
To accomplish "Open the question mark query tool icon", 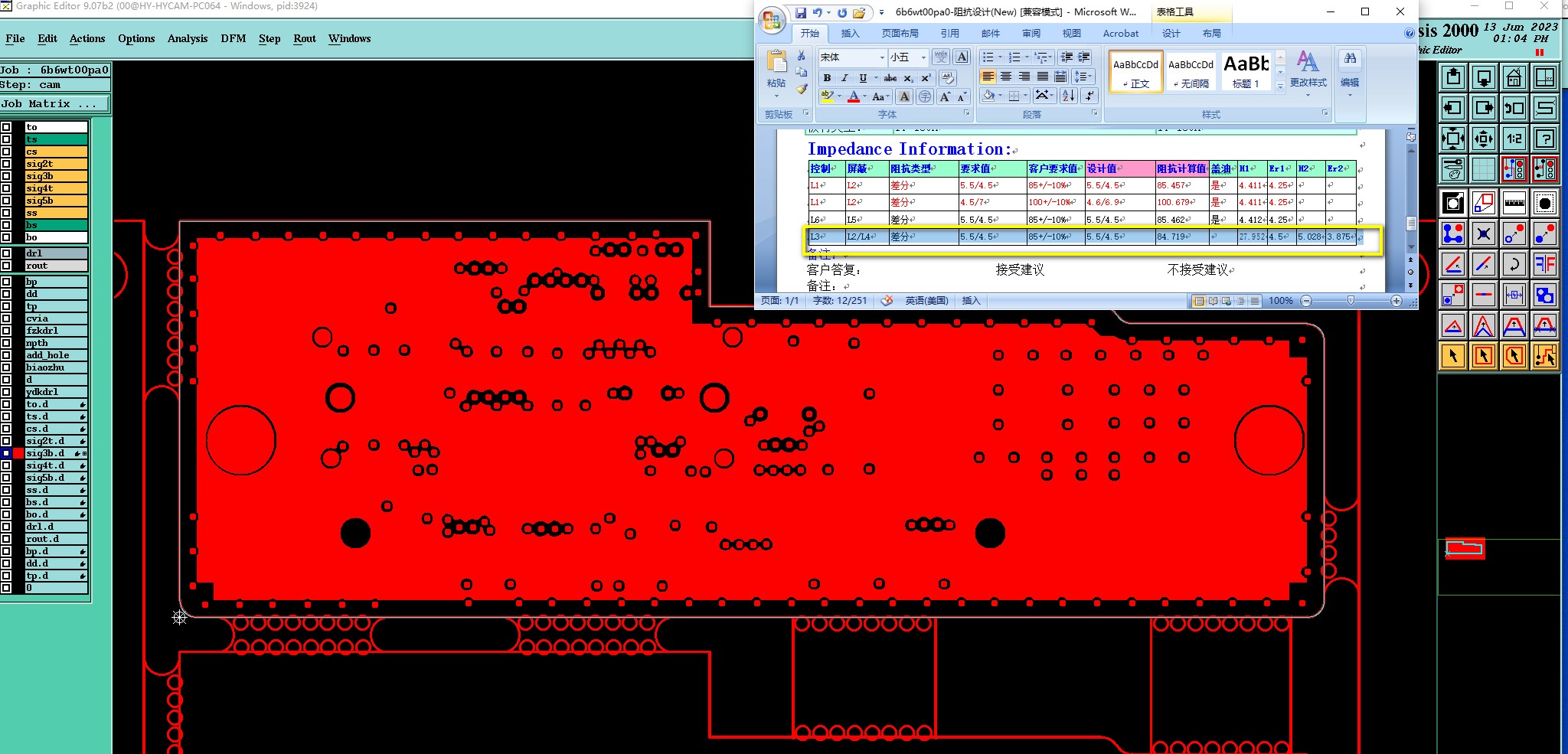I will point(1545,139).
